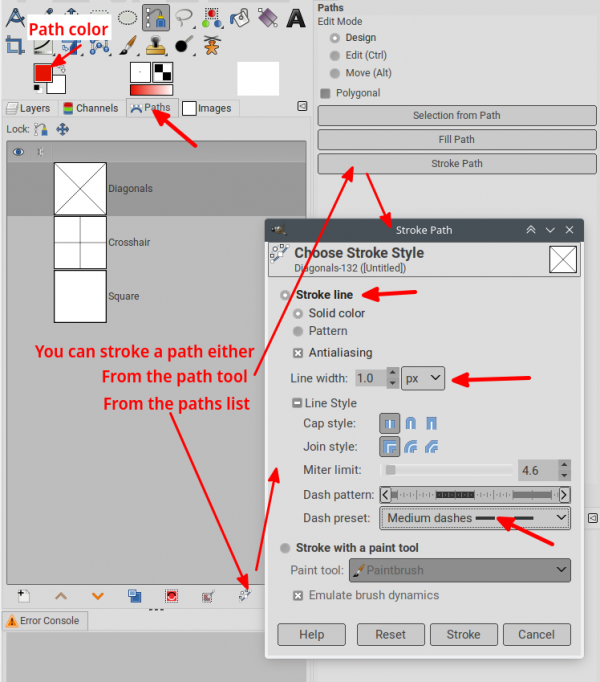Switch to the Images tab
Screen dimensions: 600x682
[x=207, y=108]
